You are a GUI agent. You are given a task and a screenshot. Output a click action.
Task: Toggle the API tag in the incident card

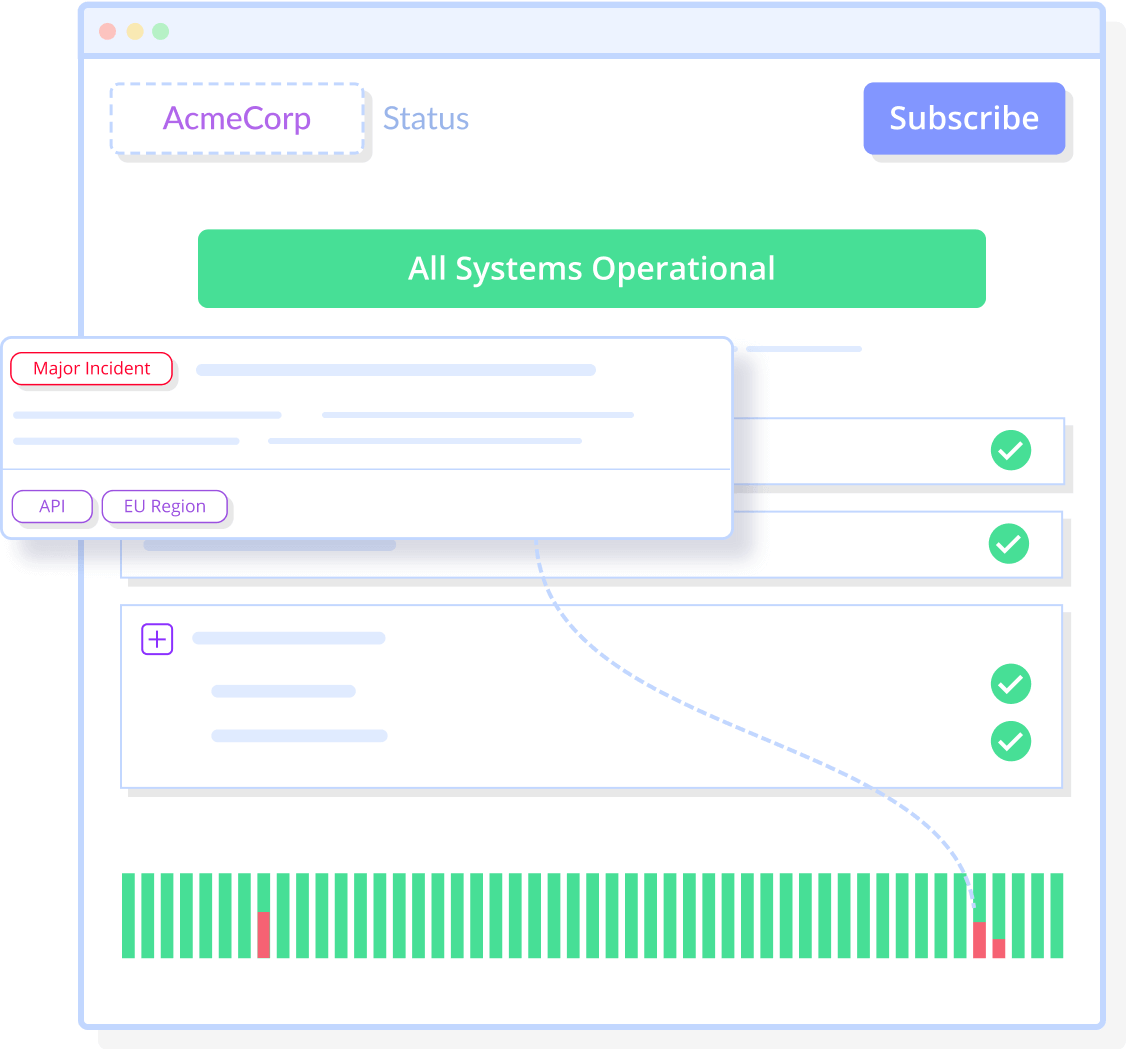tap(52, 506)
